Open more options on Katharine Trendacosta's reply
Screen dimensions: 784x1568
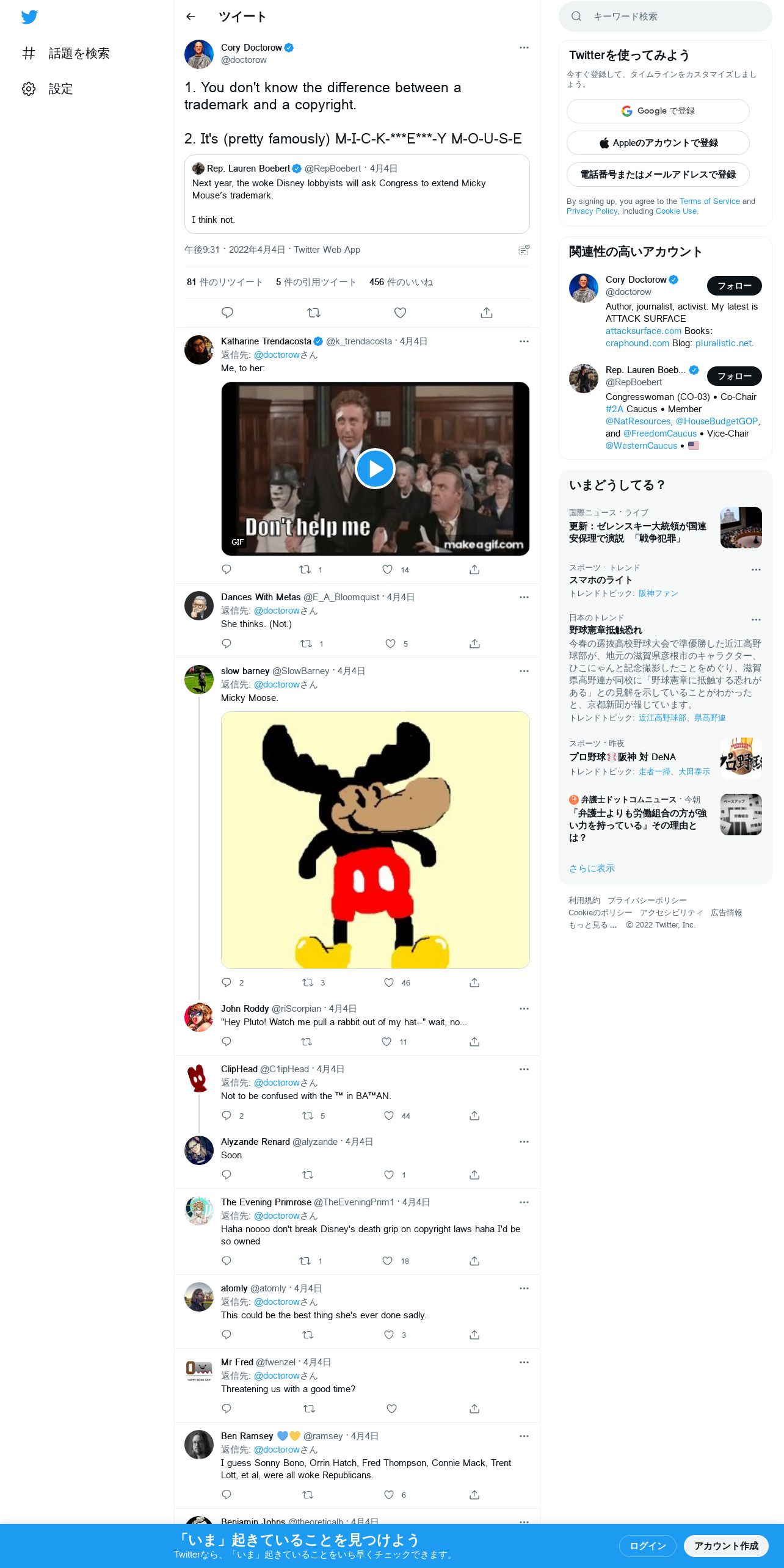(524, 341)
